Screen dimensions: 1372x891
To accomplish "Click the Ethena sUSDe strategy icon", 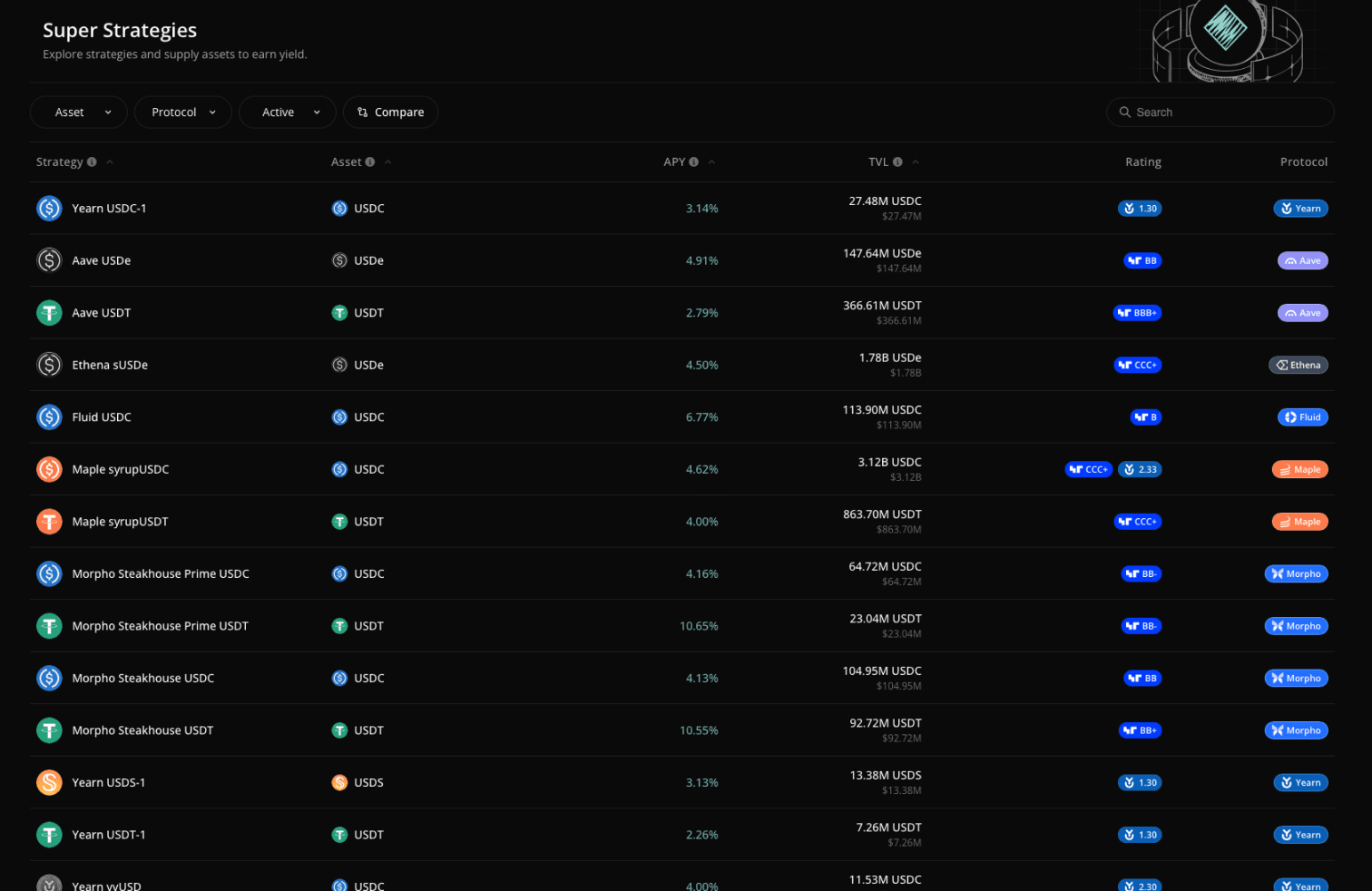I will pyautogui.click(x=49, y=365).
